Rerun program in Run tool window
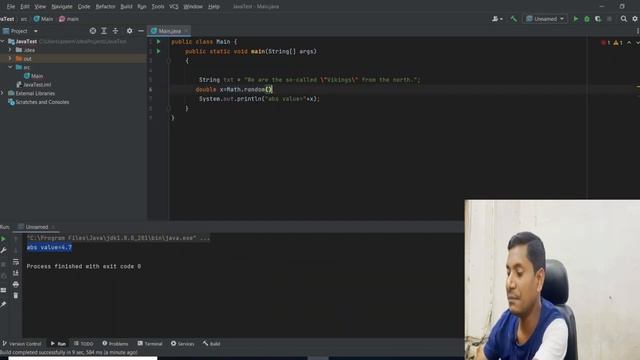 3,239
